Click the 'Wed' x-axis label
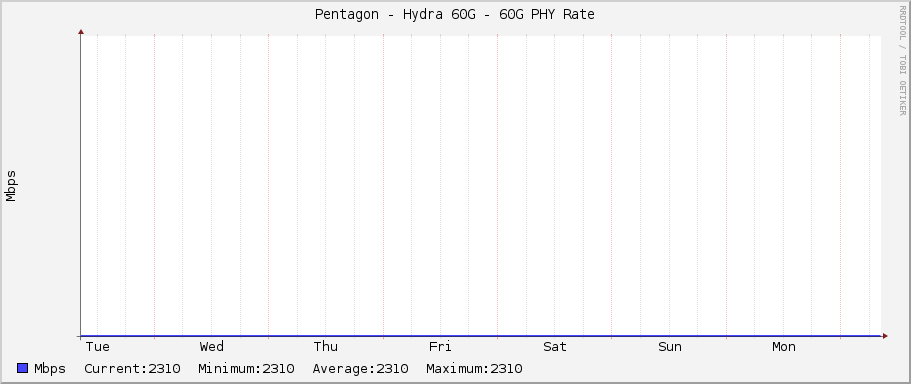Screen dimensions: 911x384 211,347
